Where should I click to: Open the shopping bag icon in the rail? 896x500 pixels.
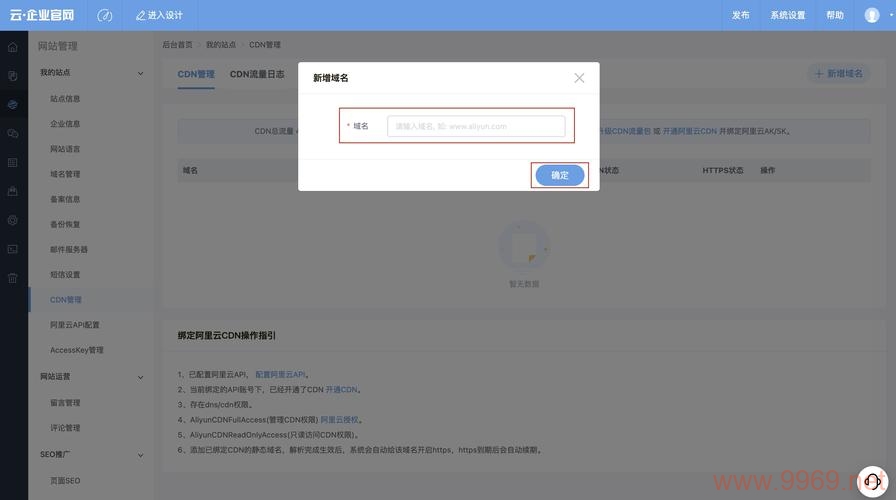[13, 191]
